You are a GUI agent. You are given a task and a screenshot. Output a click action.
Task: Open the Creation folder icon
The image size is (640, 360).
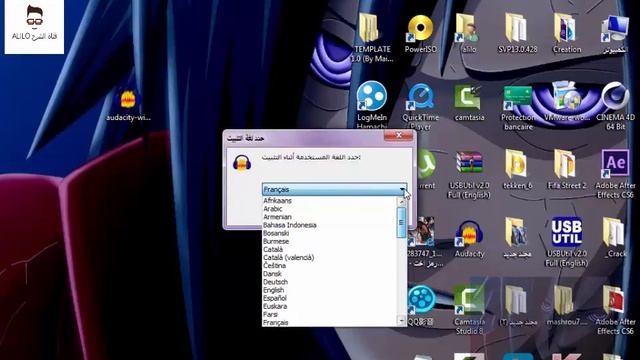566,28
